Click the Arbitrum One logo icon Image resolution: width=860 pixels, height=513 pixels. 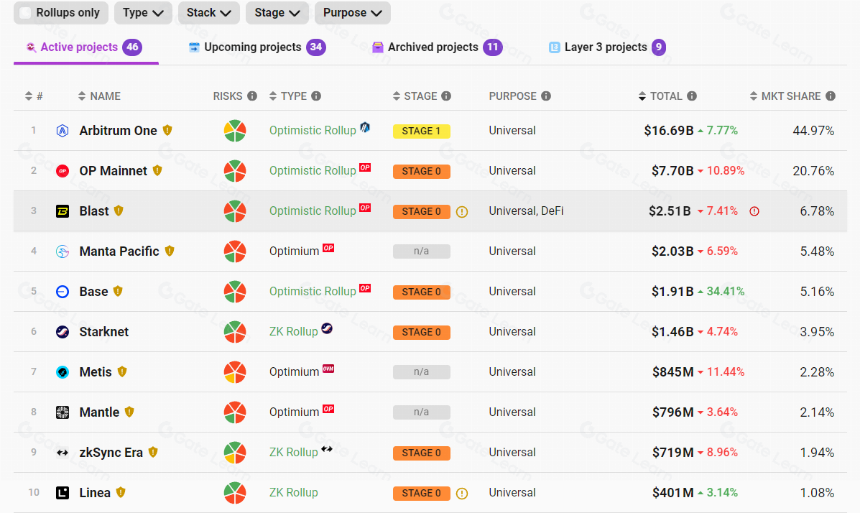[x=63, y=131]
